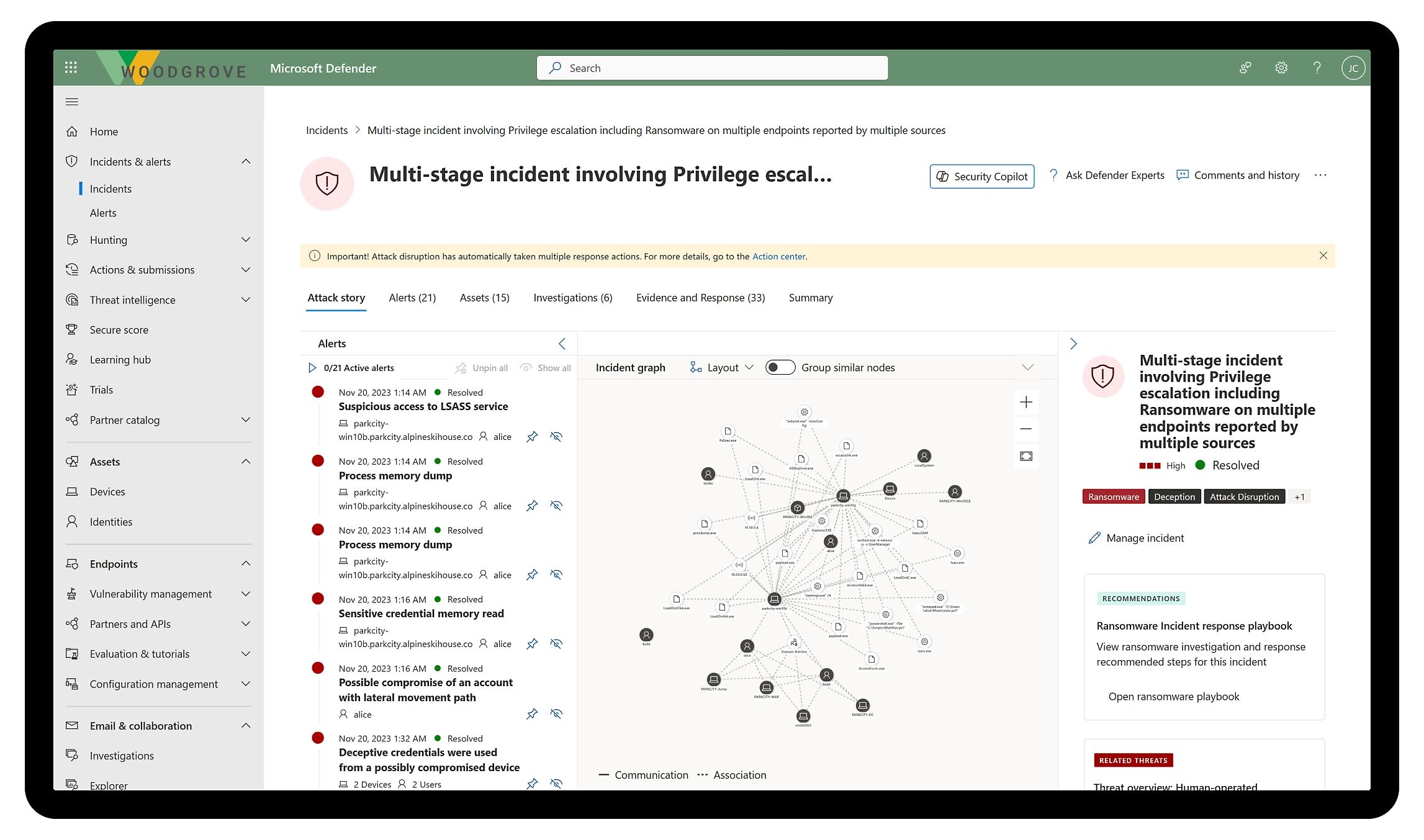Expand Threat intelligence in sidebar

click(246, 300)
